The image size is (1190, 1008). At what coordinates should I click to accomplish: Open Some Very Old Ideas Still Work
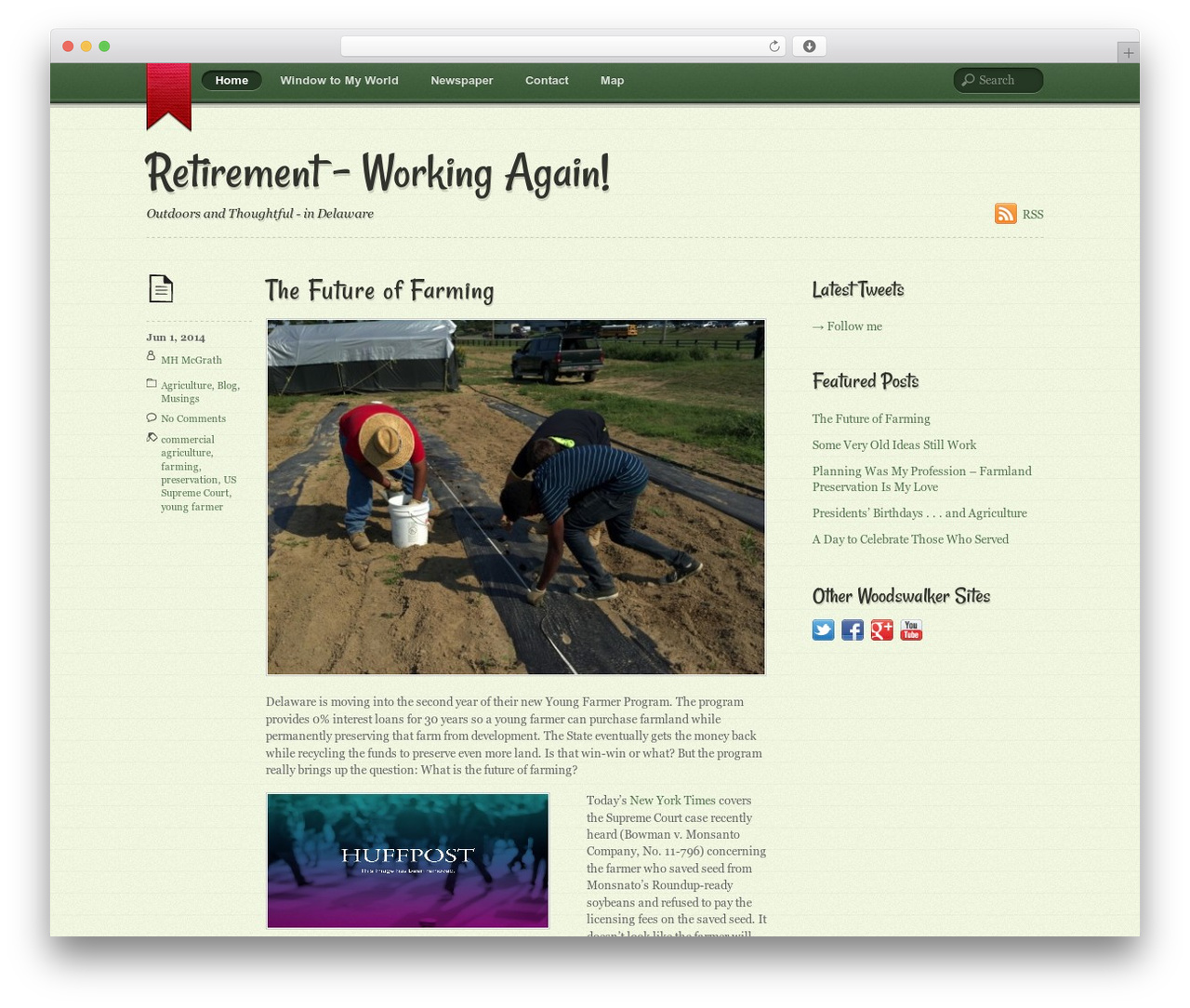(894, 445)
